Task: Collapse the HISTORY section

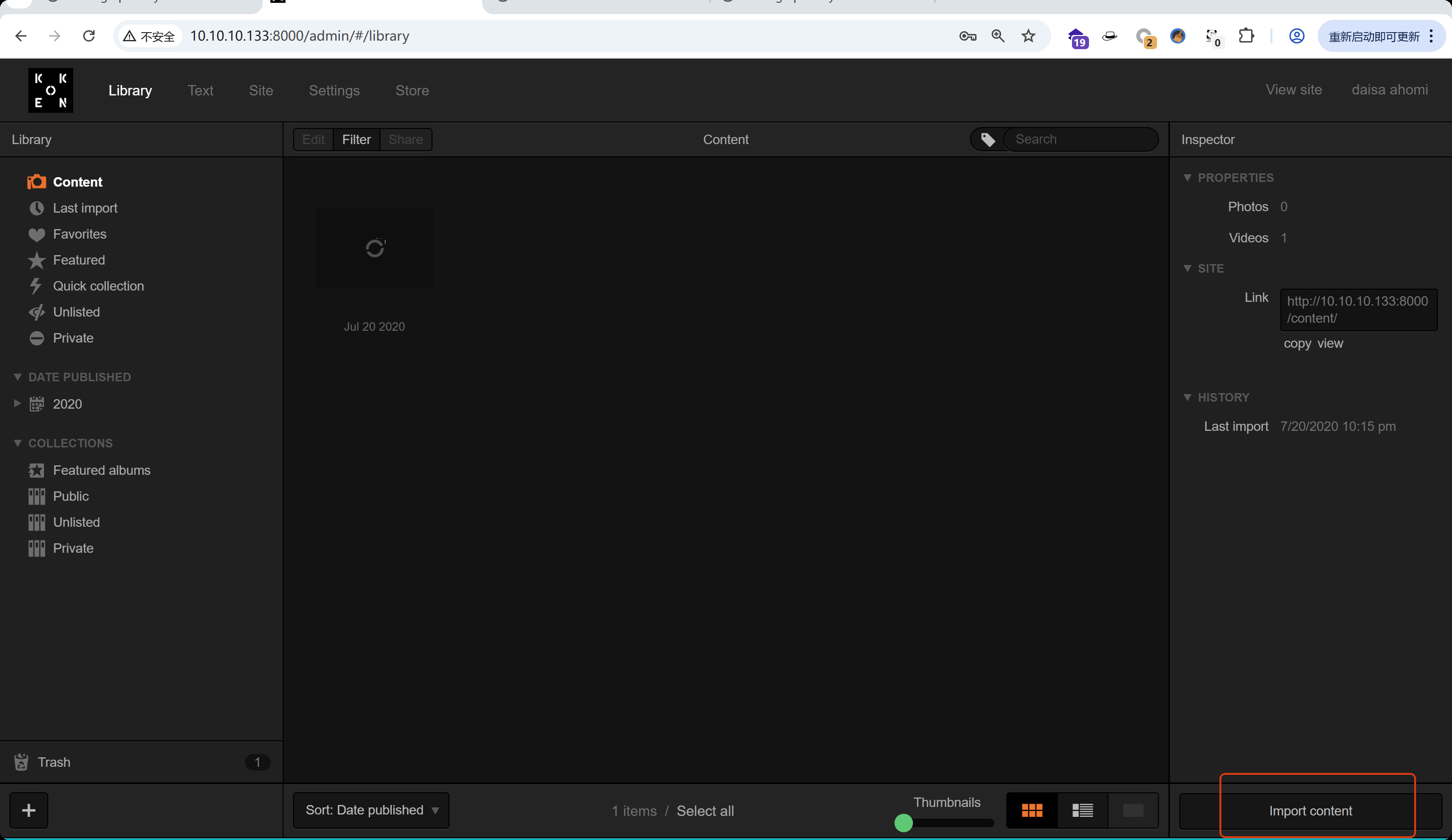Action: click(1187, 397)
